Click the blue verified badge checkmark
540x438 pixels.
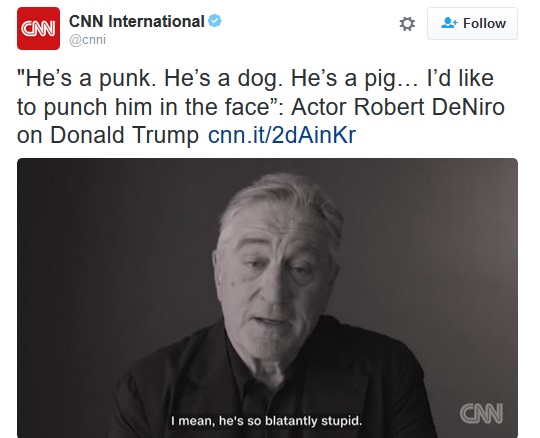(215, 21)
